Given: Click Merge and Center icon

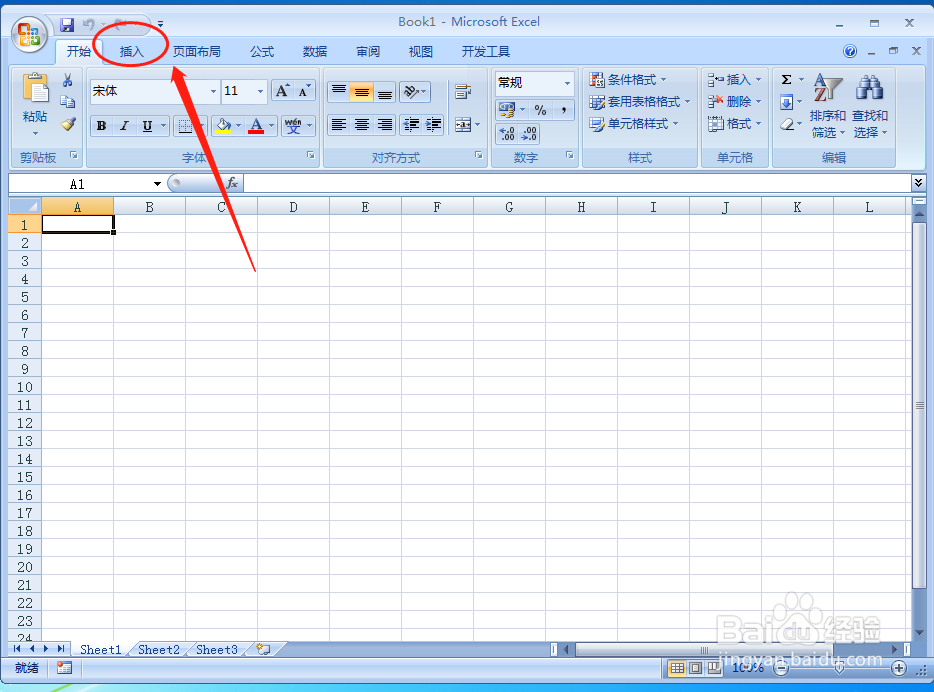Looking at the screenshot, I should [463, 124].
